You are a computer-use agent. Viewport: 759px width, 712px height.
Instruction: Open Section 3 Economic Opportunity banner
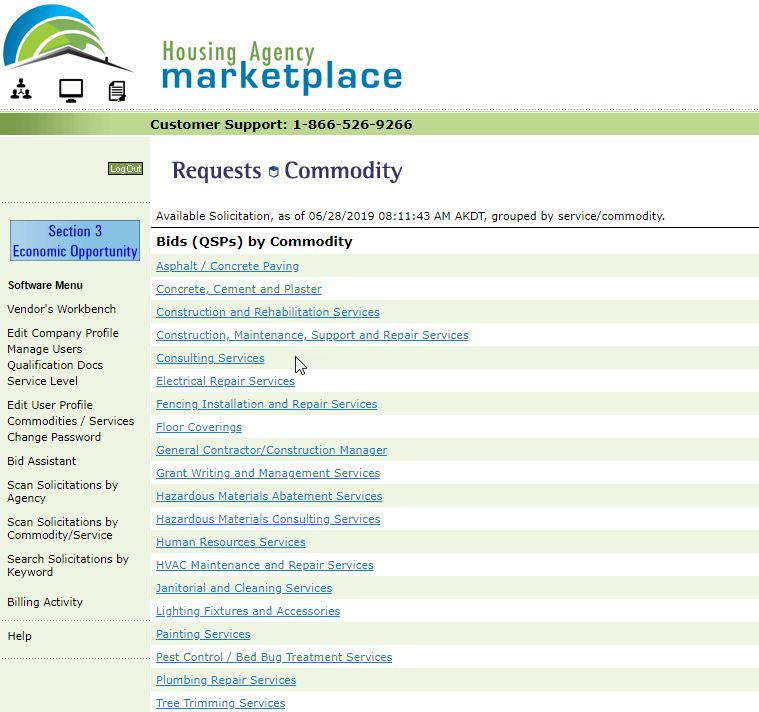click(75, 241)
